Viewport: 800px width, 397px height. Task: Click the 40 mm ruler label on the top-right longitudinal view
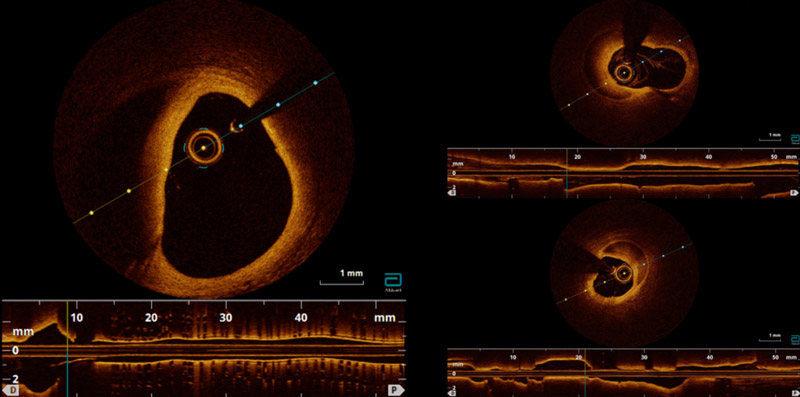coord(708,157)
